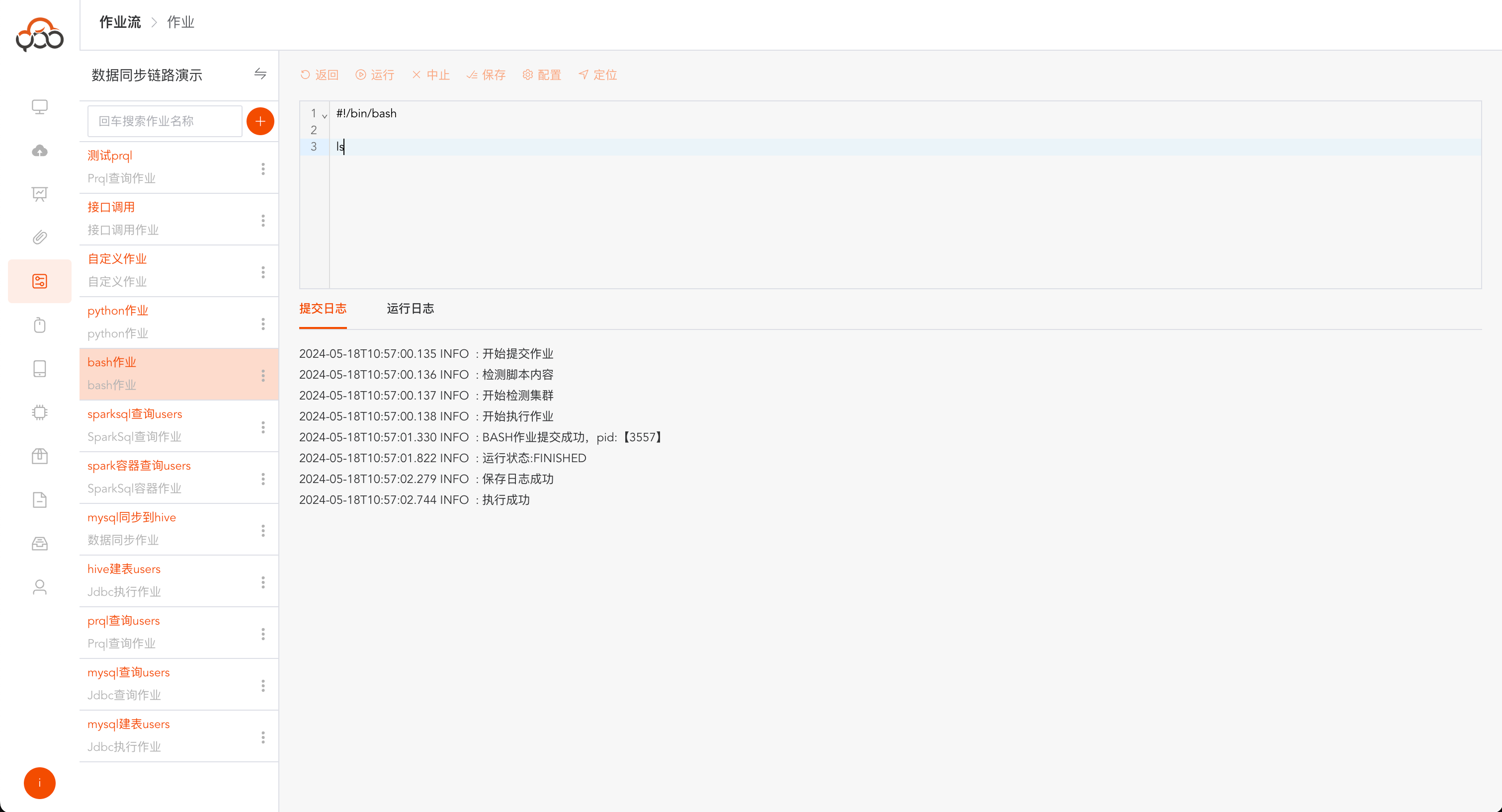1502x812 pixels.
Task: Switch to the 运行日志 tab
Action: pyautogui.click(x=410, y=309)
